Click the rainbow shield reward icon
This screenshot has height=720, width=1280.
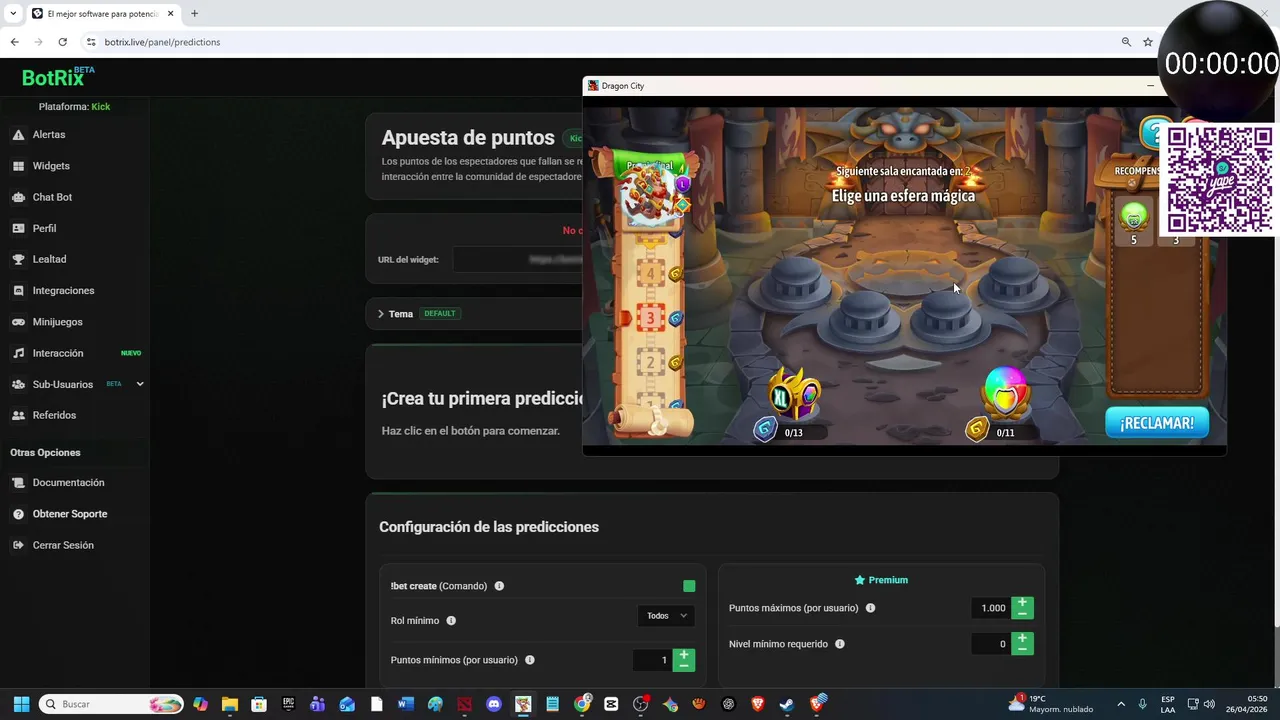point(1006,393)
